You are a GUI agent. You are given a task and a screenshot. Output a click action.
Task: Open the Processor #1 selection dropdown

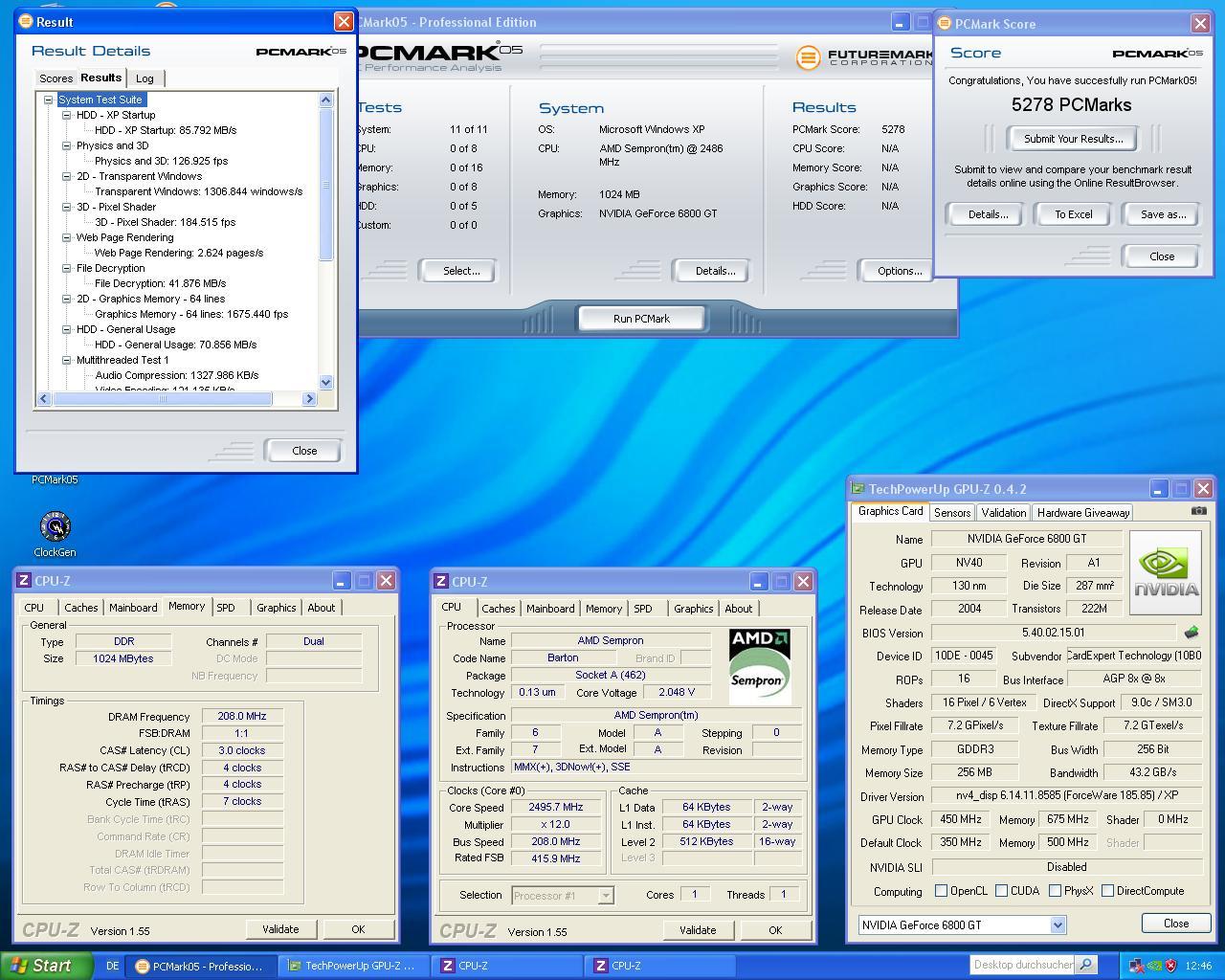point(606,896)
